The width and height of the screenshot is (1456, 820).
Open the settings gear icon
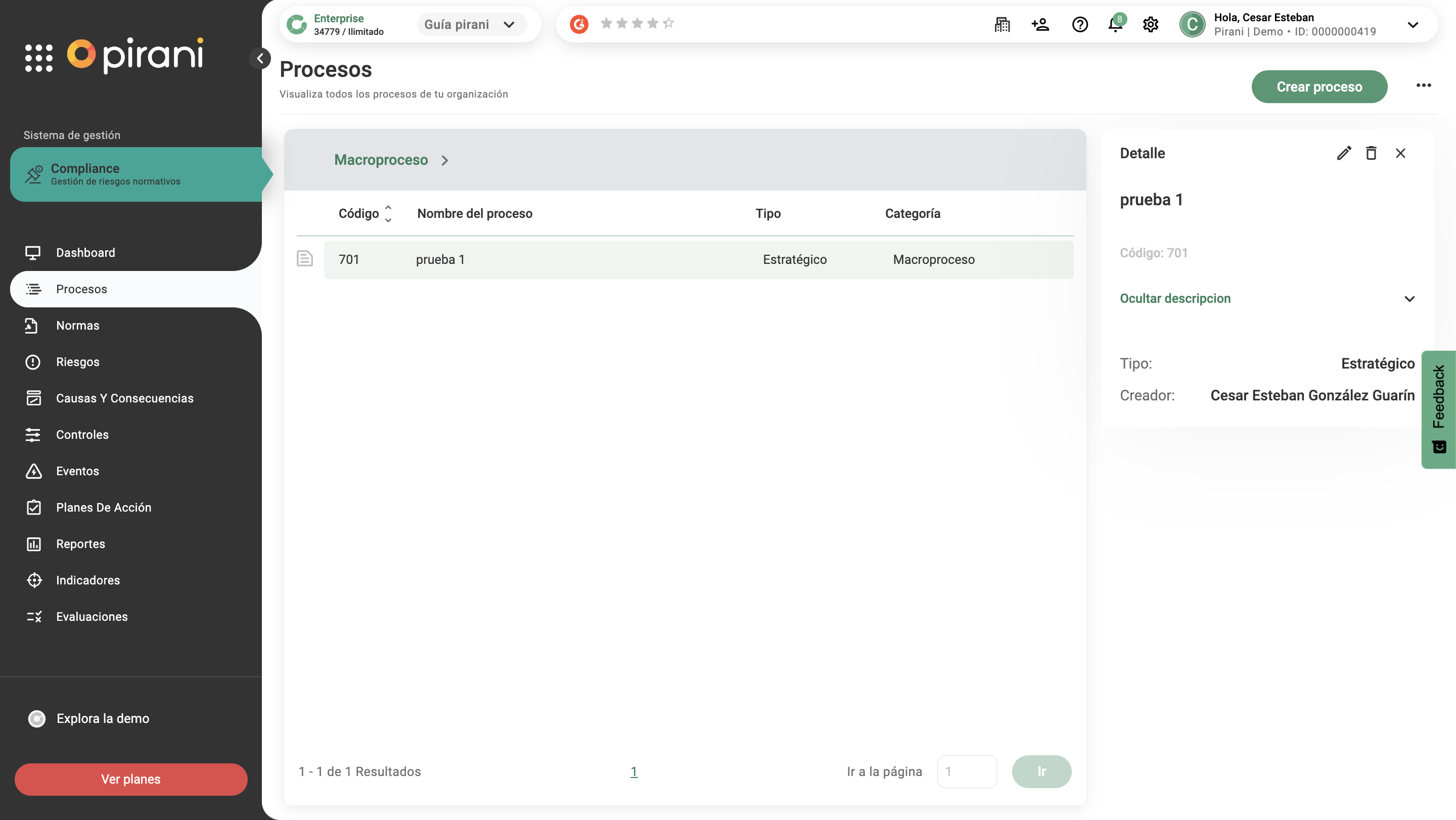[x=1150, y=24]
